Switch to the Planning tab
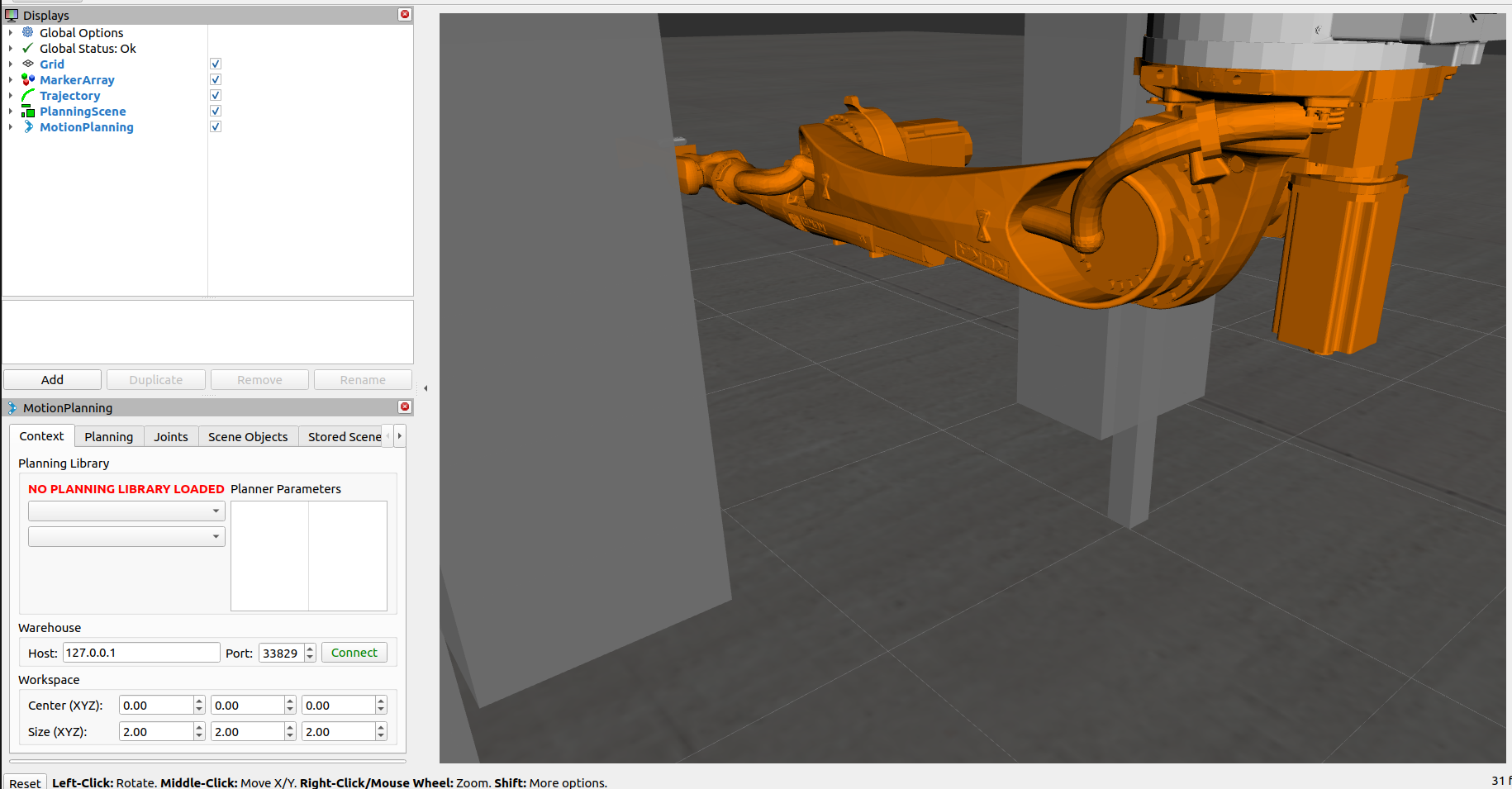 click(108, 435)
